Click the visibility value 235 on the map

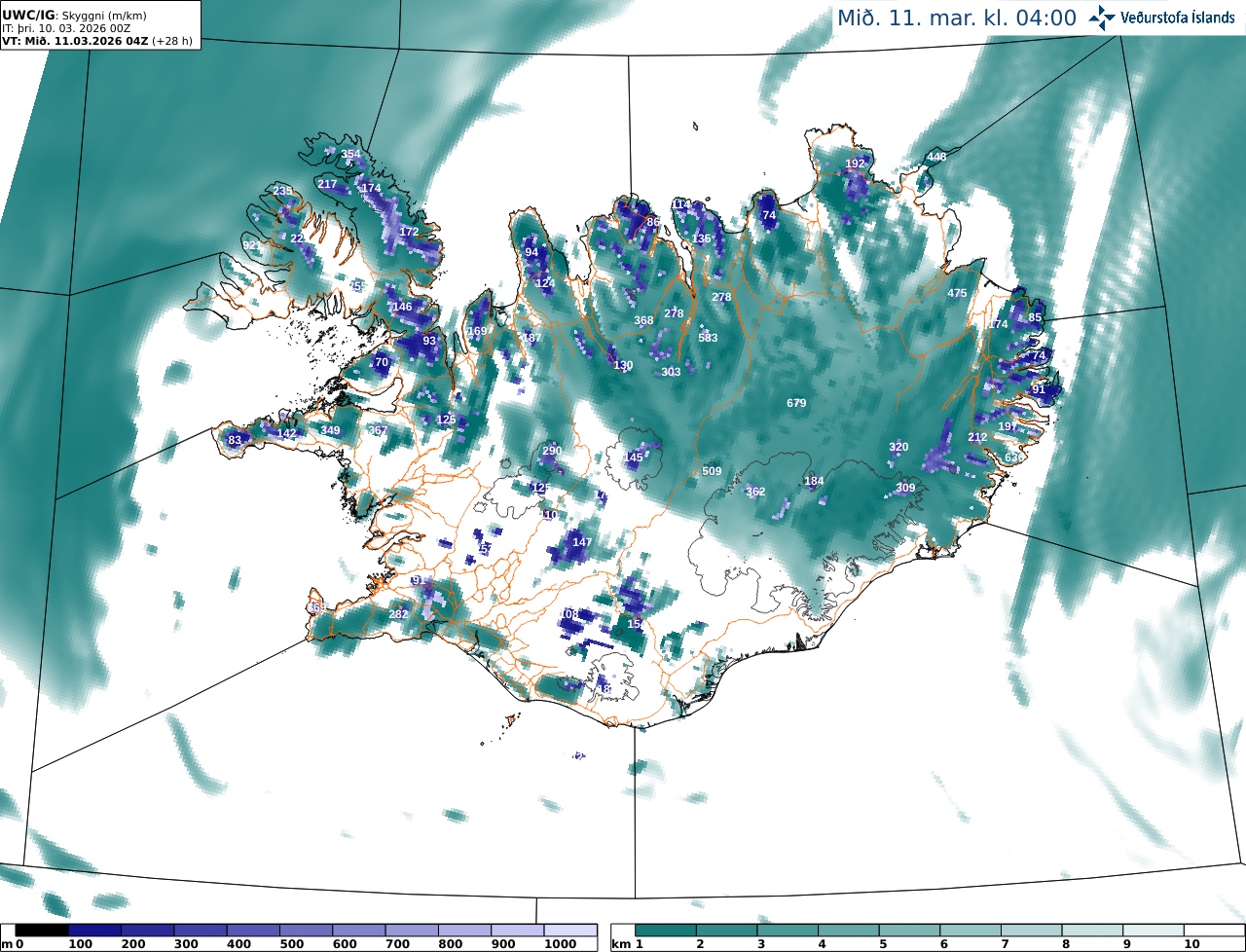coord(282,191)
